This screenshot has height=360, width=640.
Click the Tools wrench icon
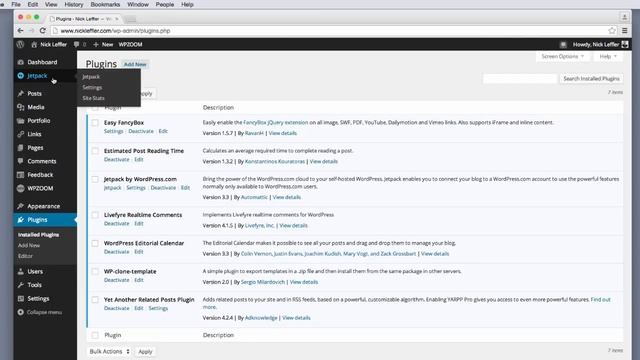(x=21, y=285)
